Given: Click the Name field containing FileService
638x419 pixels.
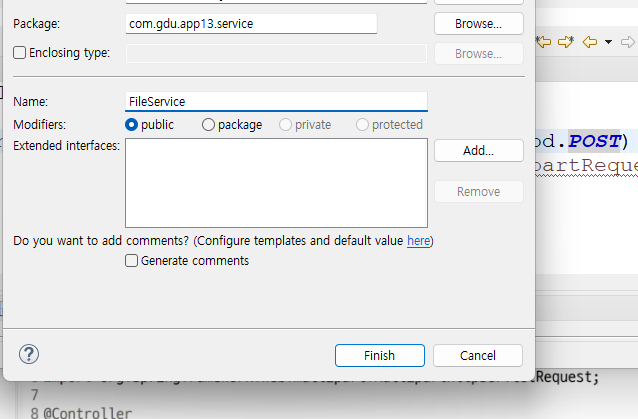Looking at the screenshot, I should pos(276,101).
